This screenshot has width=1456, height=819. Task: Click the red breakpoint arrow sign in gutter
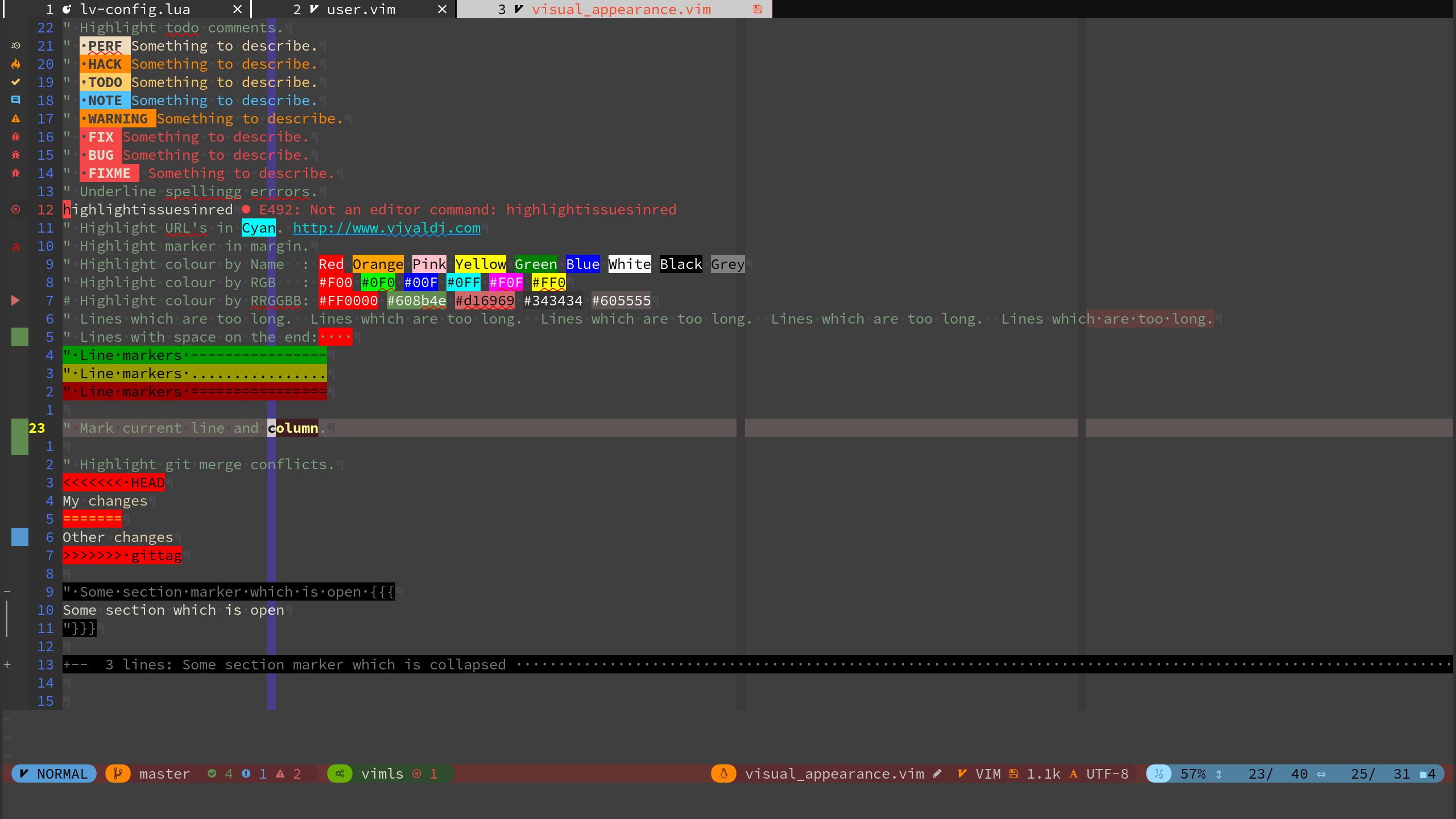16,300
